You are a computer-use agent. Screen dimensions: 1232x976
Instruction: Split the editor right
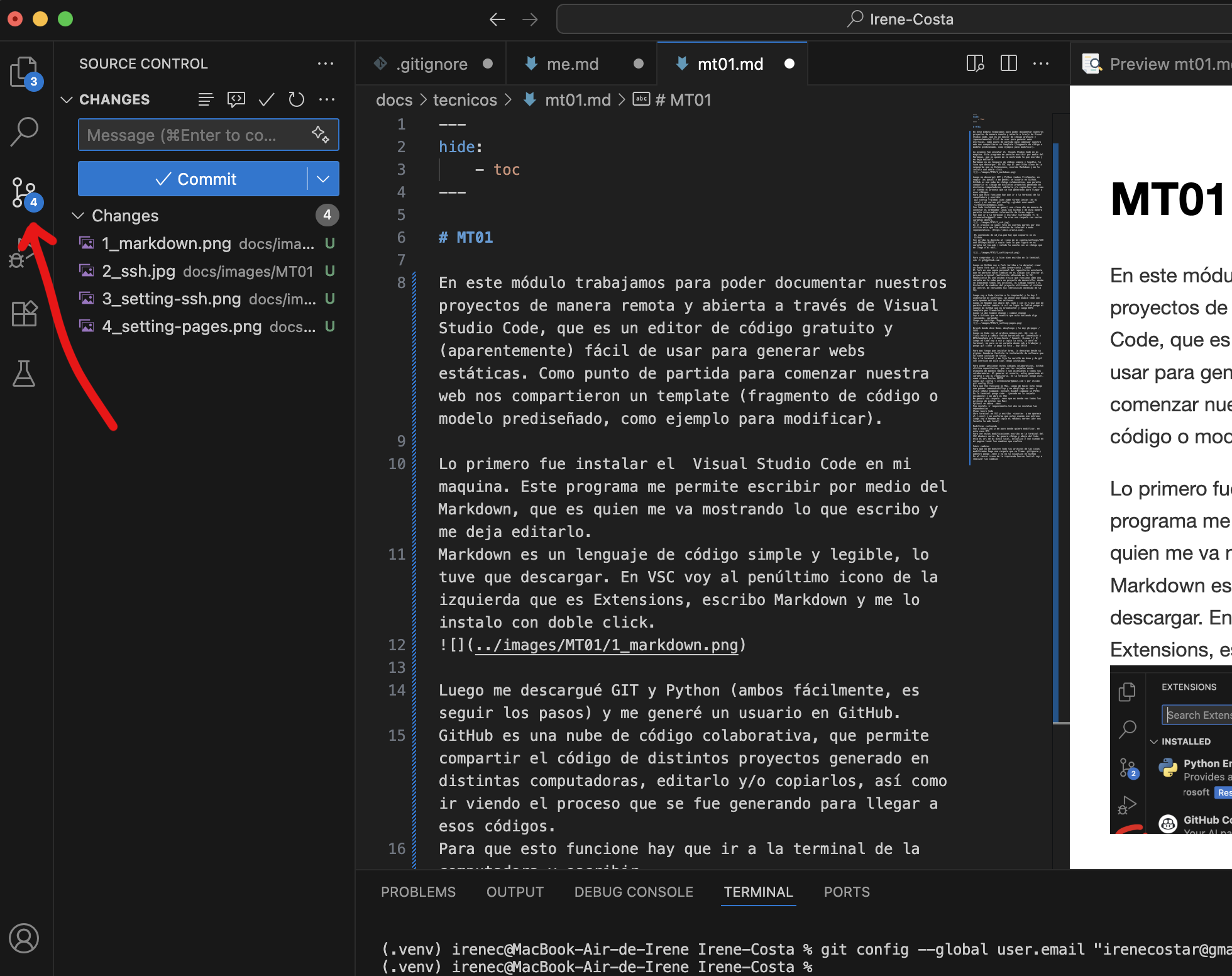[1009, 64]
